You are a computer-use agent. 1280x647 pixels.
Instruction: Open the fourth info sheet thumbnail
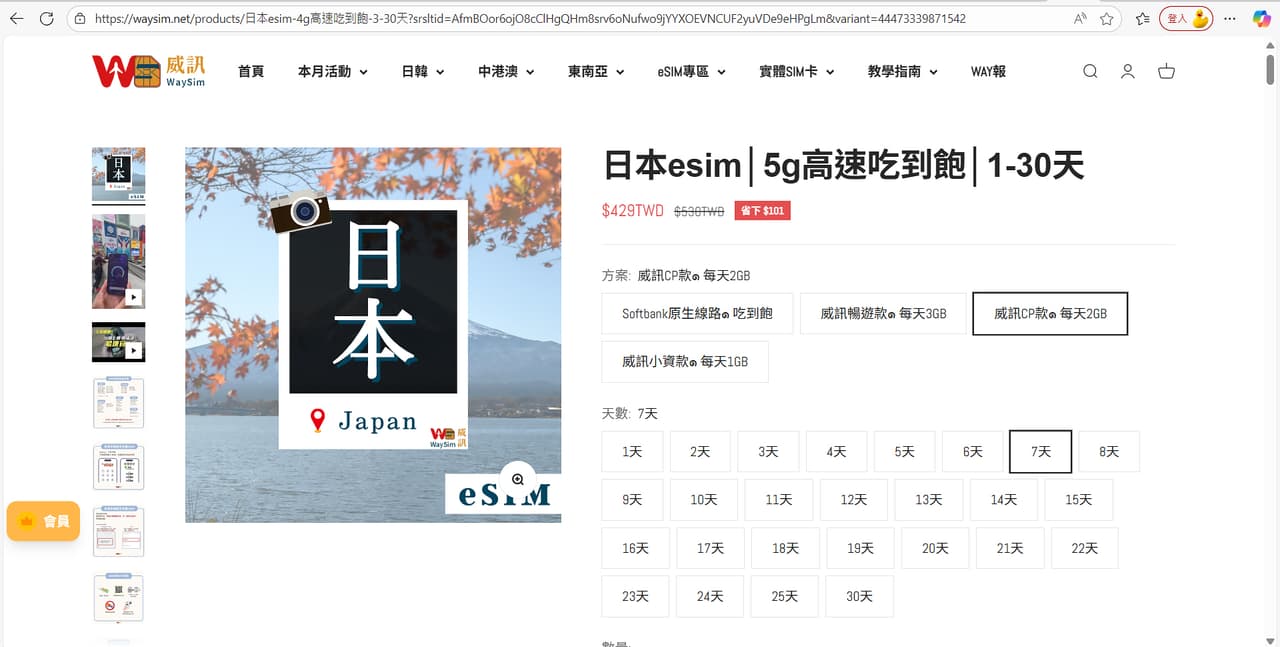[x=118, y=402]
